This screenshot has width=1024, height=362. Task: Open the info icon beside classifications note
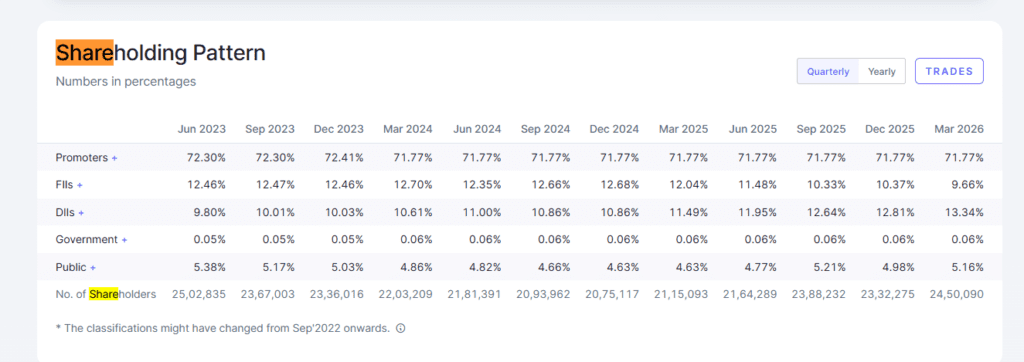pyautogui.click(x=401, y=329)
